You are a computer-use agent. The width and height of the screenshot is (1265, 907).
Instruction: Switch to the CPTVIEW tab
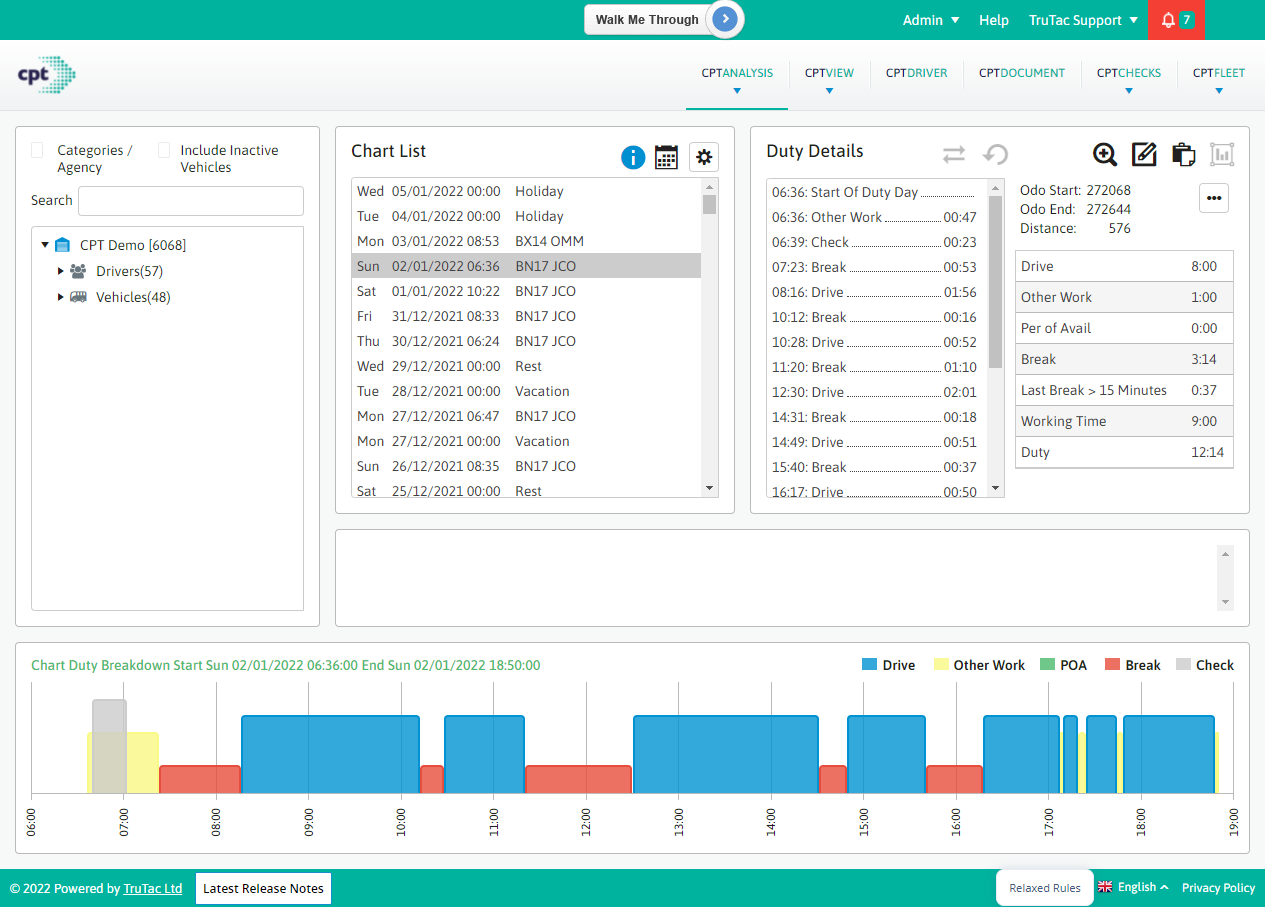coord(829,72)
